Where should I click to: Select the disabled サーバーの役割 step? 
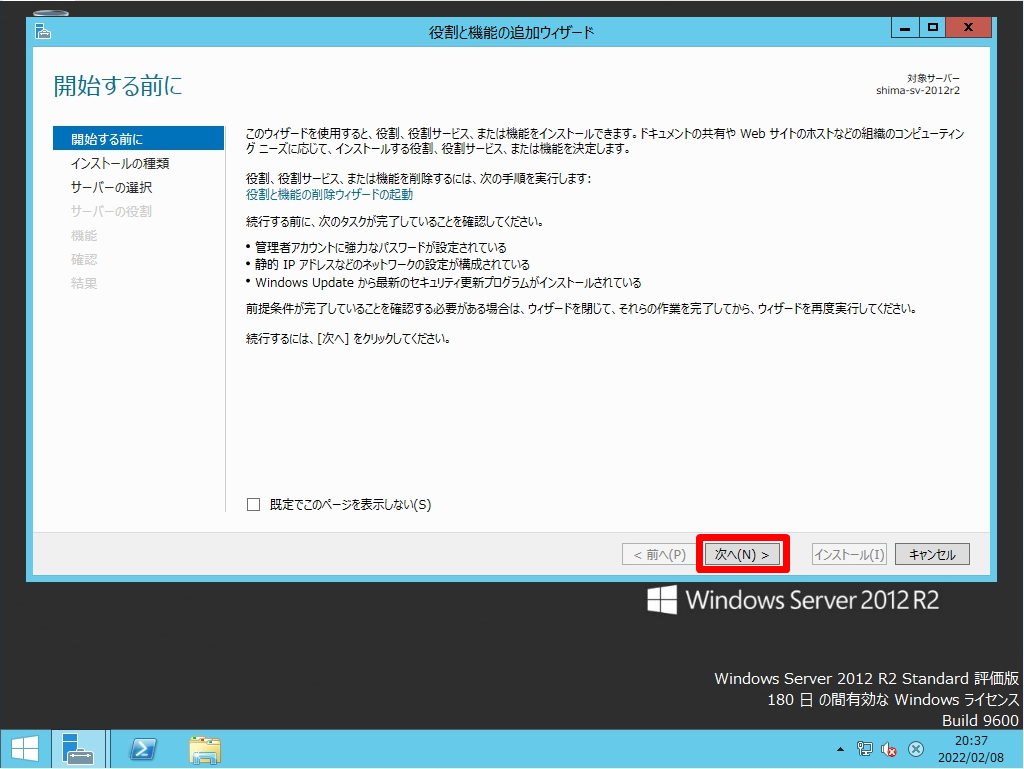(x=112, y=212)
